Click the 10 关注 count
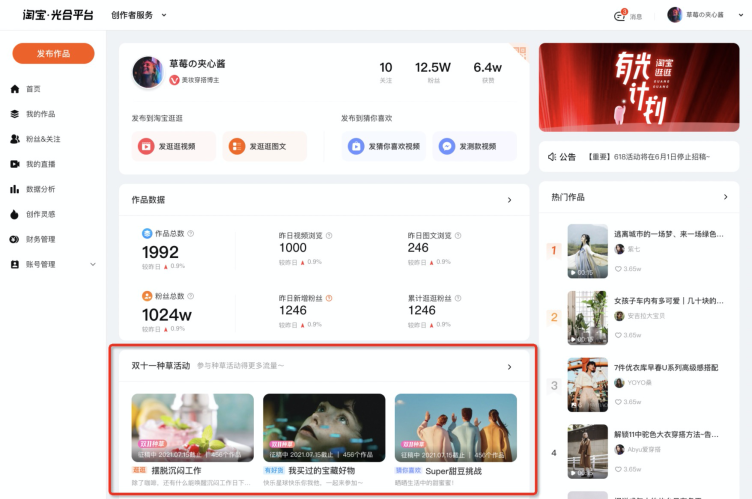The height and width of the screenshot is (499, 752). [x=386, y=67]
